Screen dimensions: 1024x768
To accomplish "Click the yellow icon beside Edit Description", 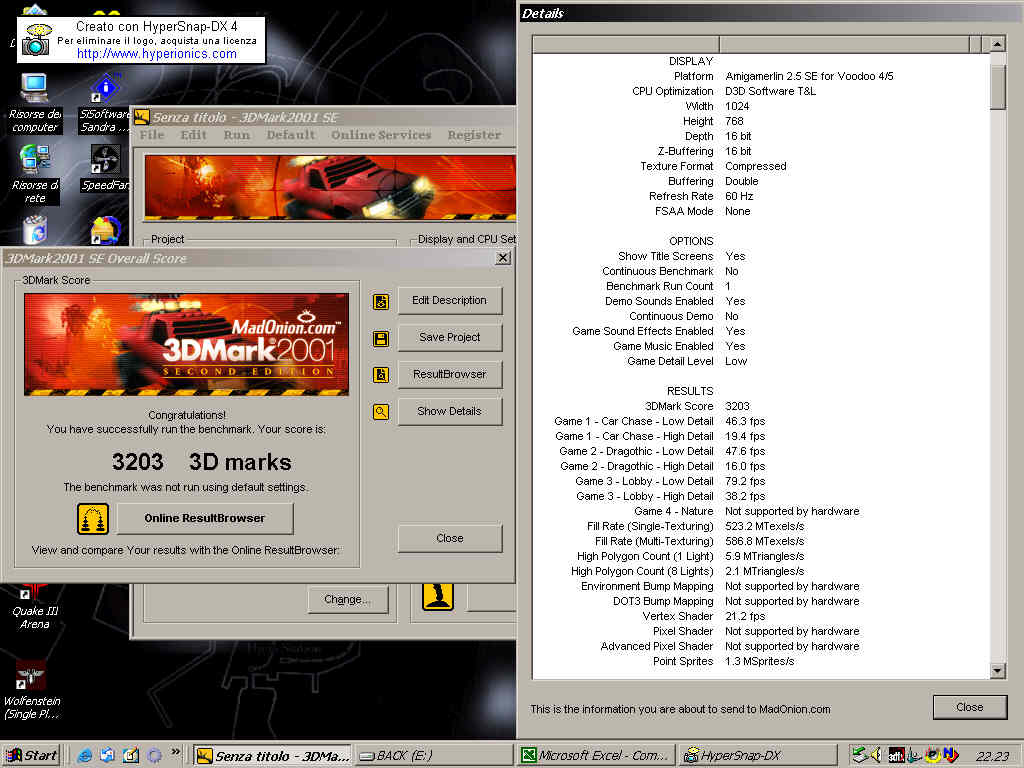I will (x=381, y=301).
